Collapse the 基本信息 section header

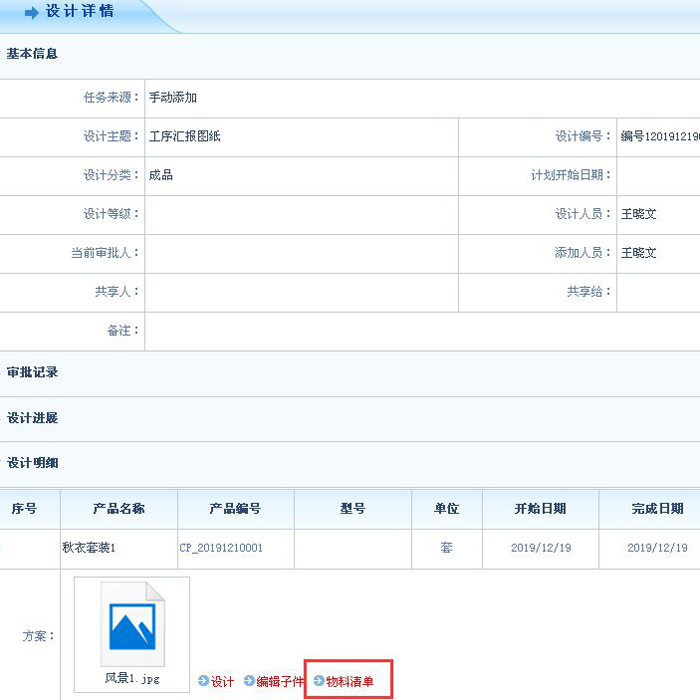coord(33,54)
